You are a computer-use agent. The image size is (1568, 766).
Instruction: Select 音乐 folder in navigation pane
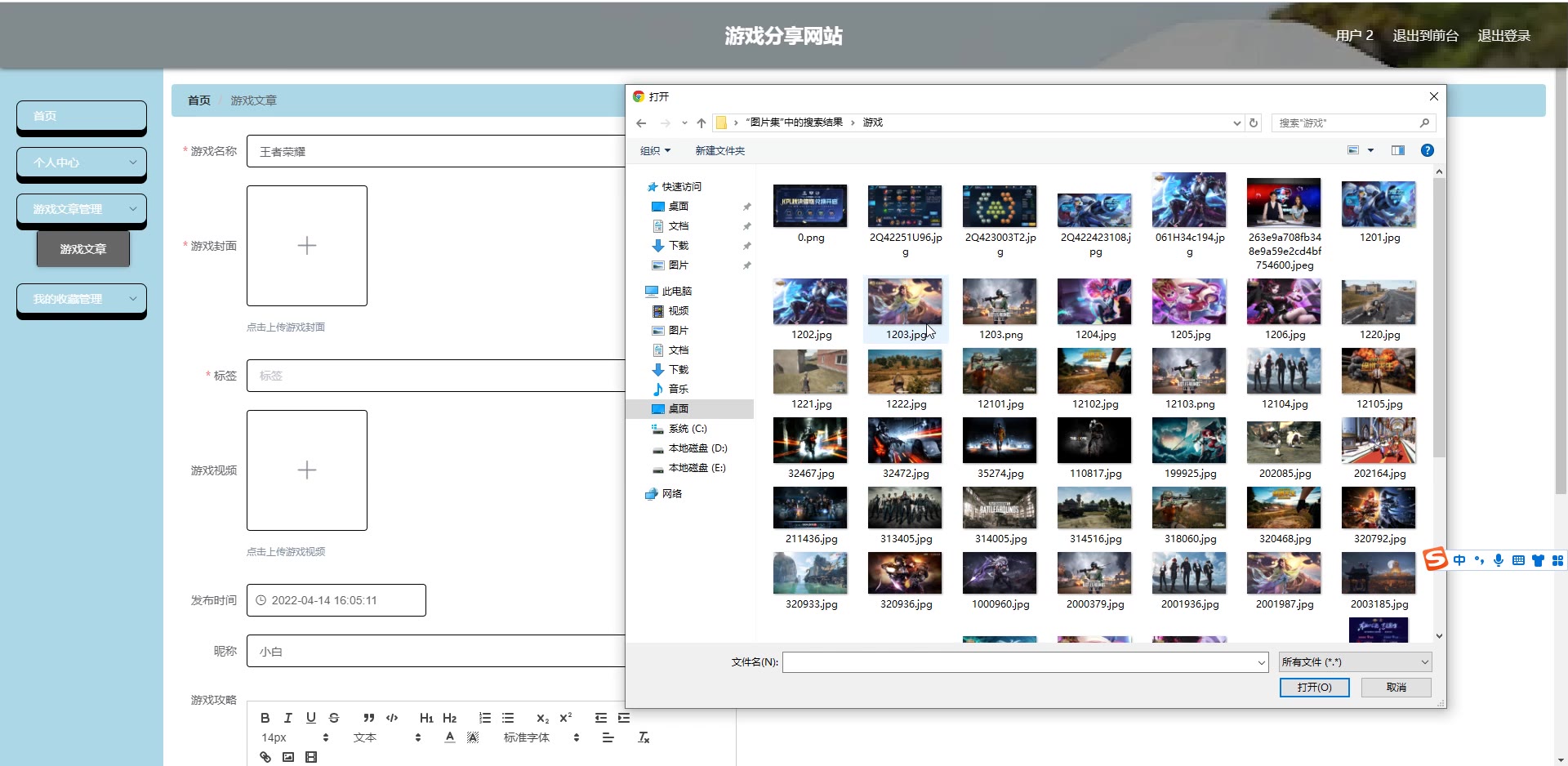678,389
